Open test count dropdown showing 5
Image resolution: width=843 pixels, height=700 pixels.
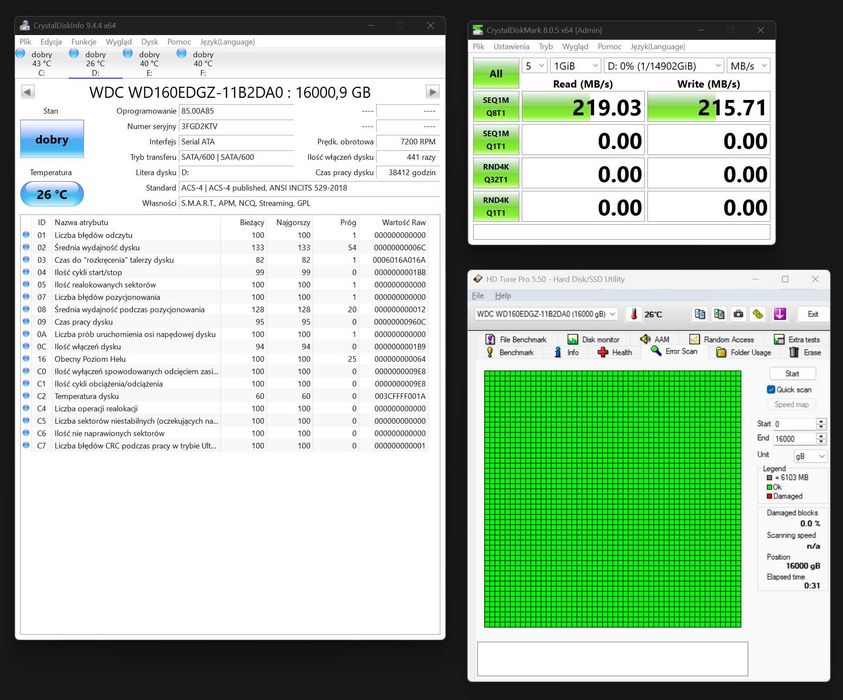[534, 66]
